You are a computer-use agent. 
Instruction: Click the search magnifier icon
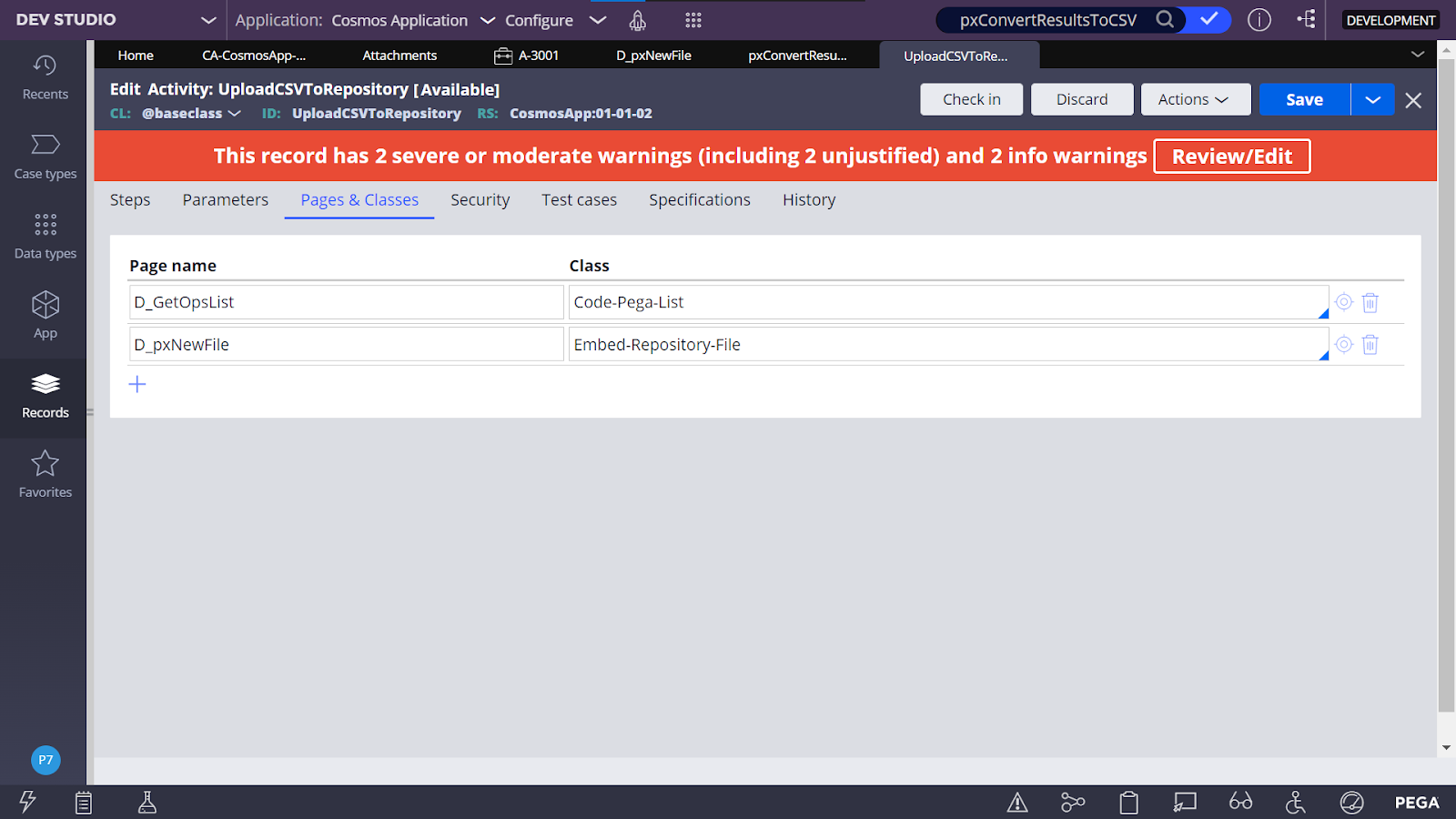(1165, 19)
